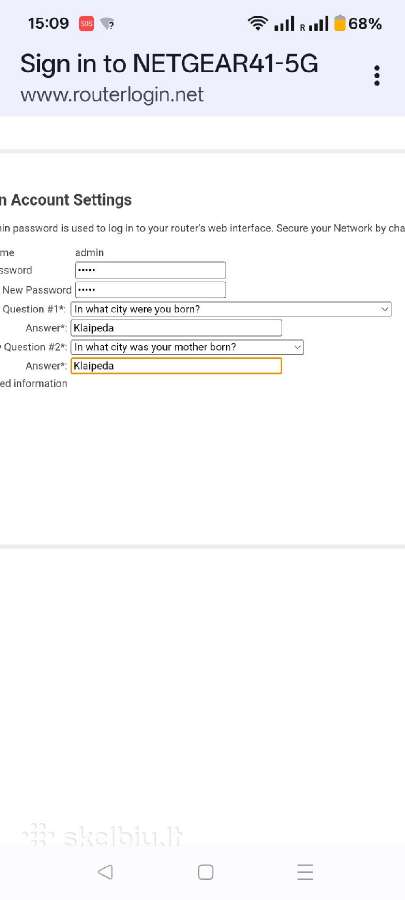Open the three-dot overflow menu
The height and width of the screenshot is (900, 405).
pos(376,76)
